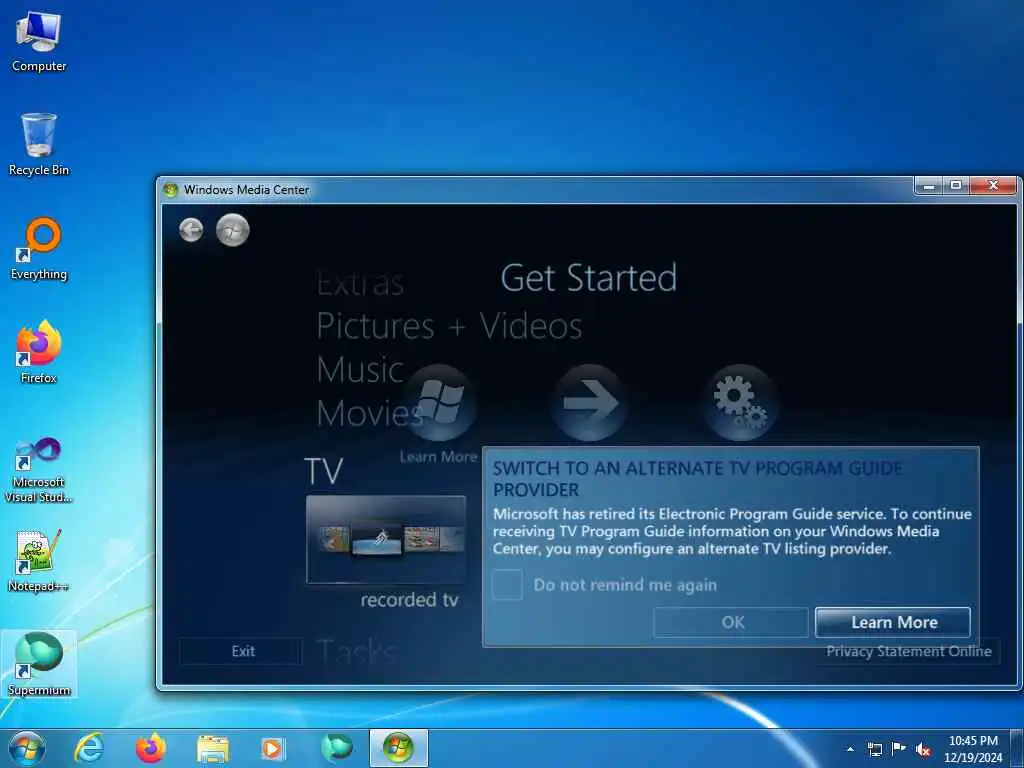
Task: Open the Action Center flag icon
Action: [x=899, y=749]
